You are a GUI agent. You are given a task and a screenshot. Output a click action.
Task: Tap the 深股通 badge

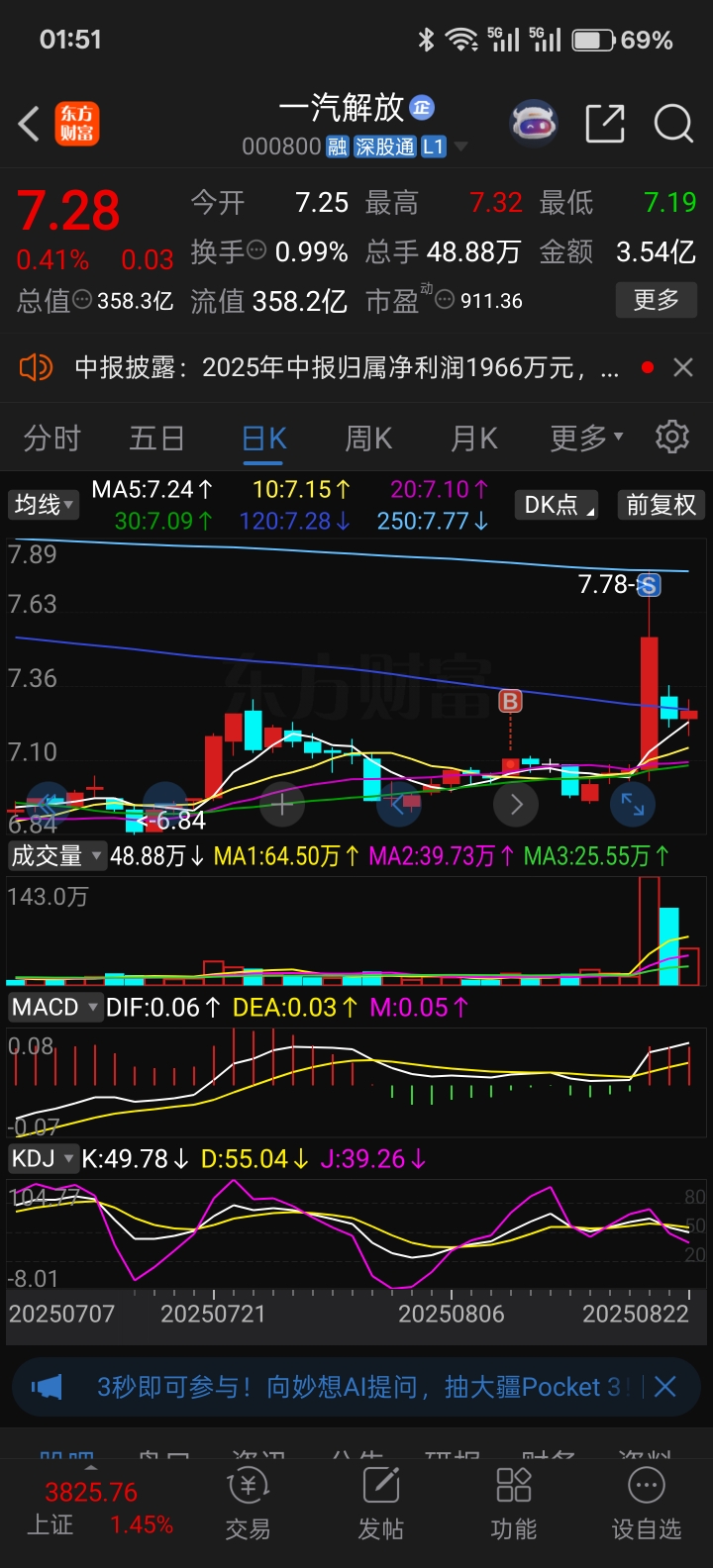[385, 147]
